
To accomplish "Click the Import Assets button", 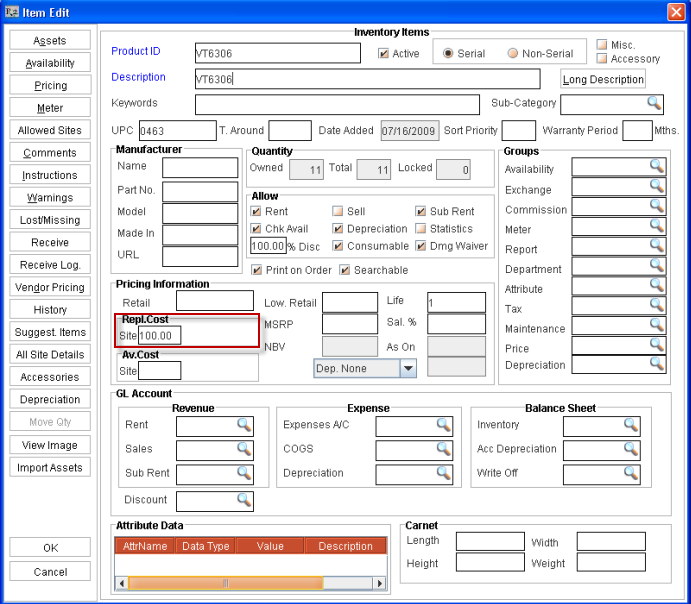I will click(50, 467).
